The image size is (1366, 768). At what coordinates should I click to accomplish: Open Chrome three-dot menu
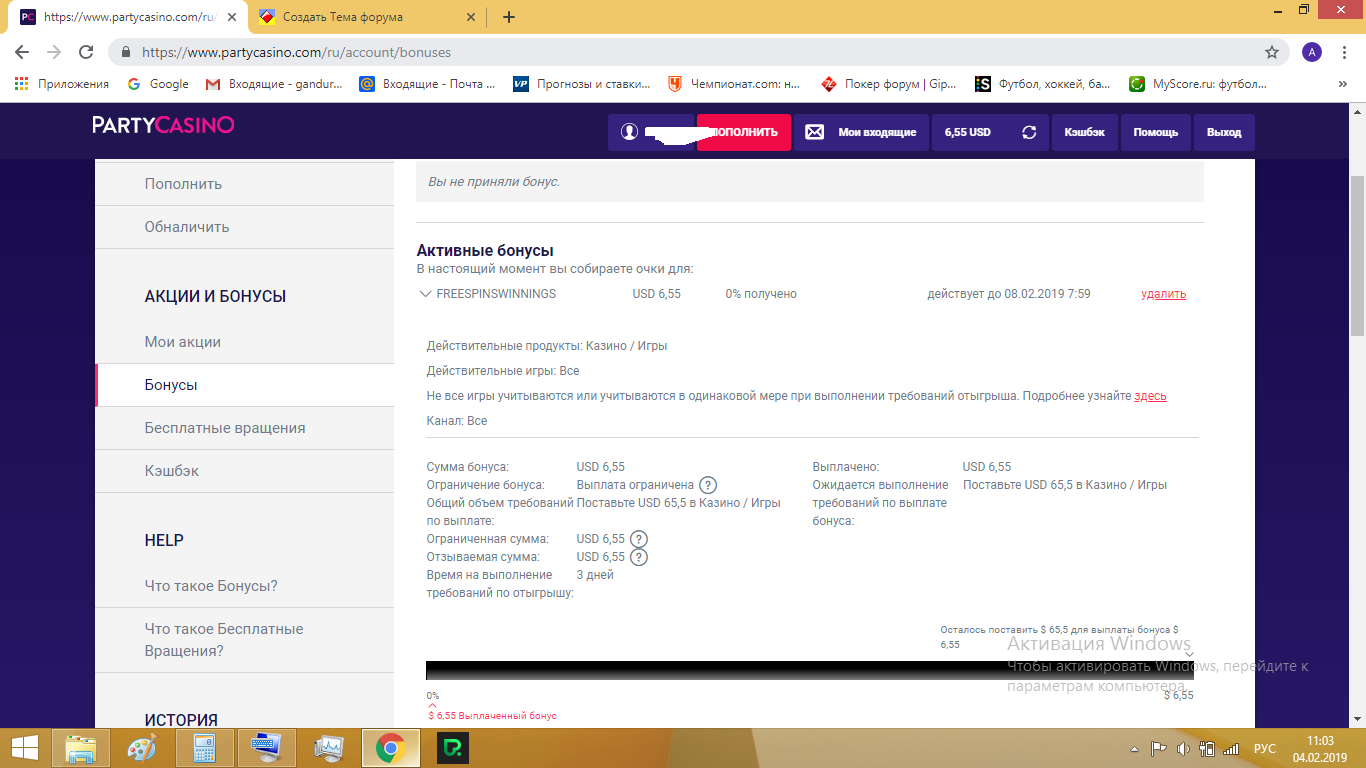pos(1345,52)
